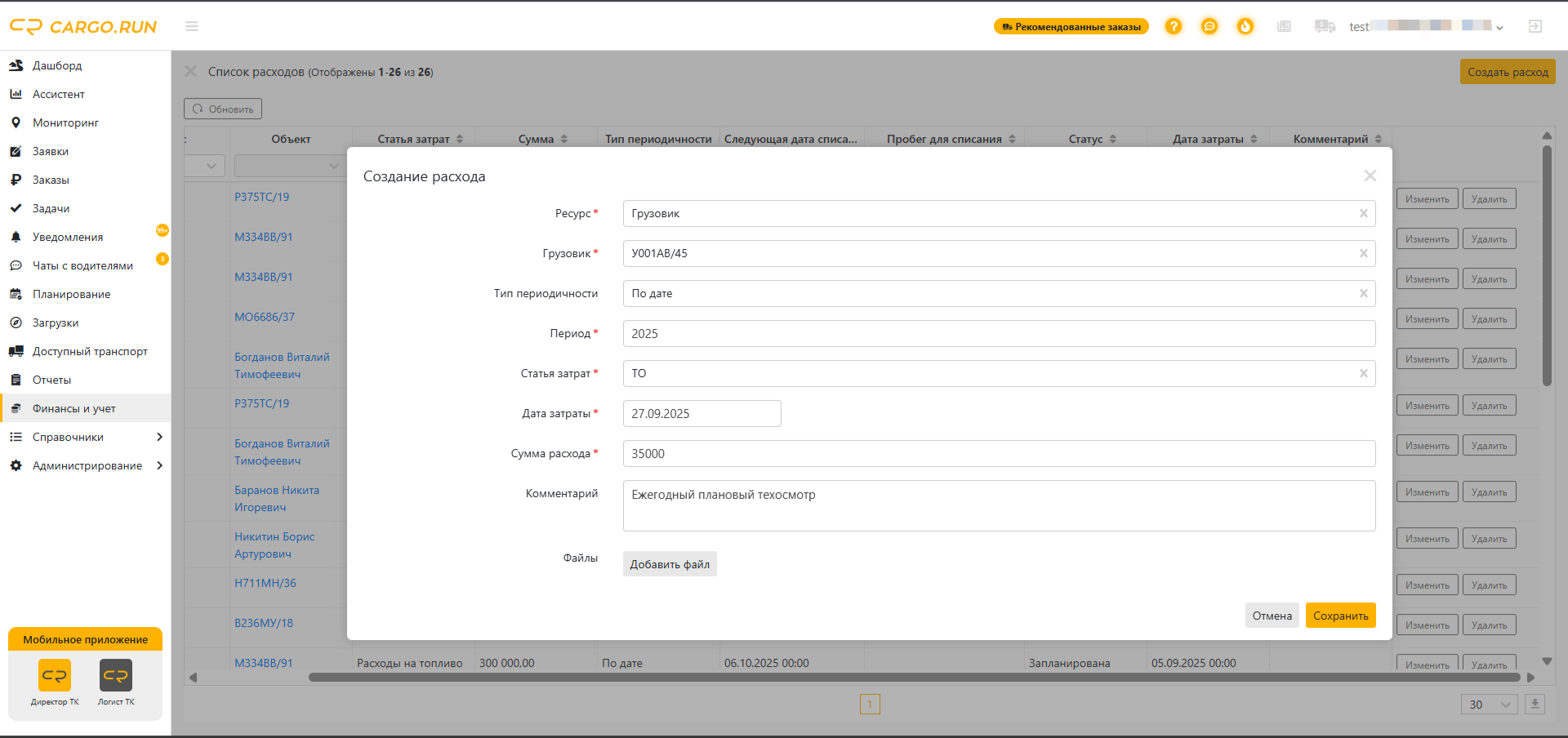Open Рекомендованные заказы
This screenshot has height=738, width=1568.
(1071, 27)
